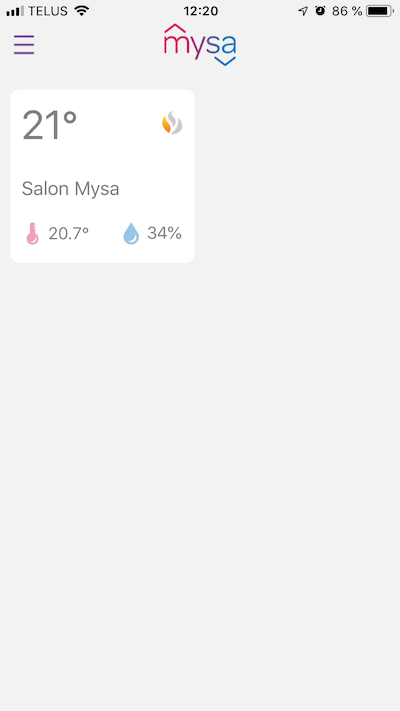Click the blue humidity droplet icon
Viewport: 400px width, 711px height.
pos(131,234)
